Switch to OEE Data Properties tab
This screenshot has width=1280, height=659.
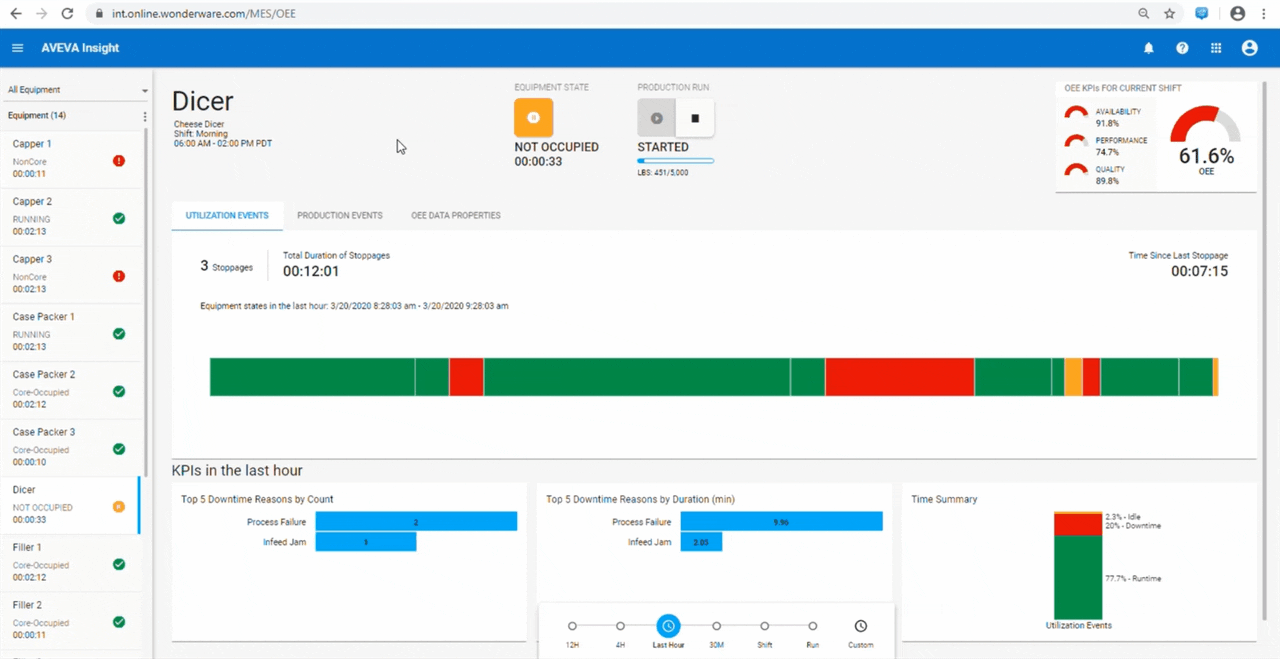coord(456,215)
